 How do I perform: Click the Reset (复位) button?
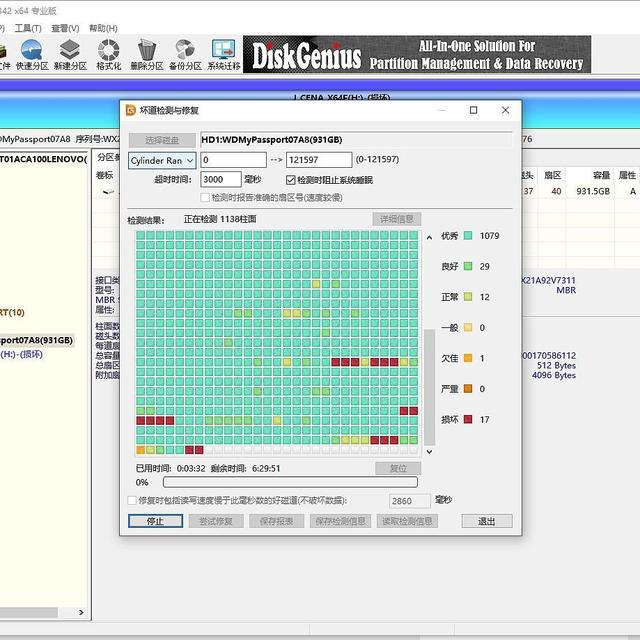click(x=398, y=468)
